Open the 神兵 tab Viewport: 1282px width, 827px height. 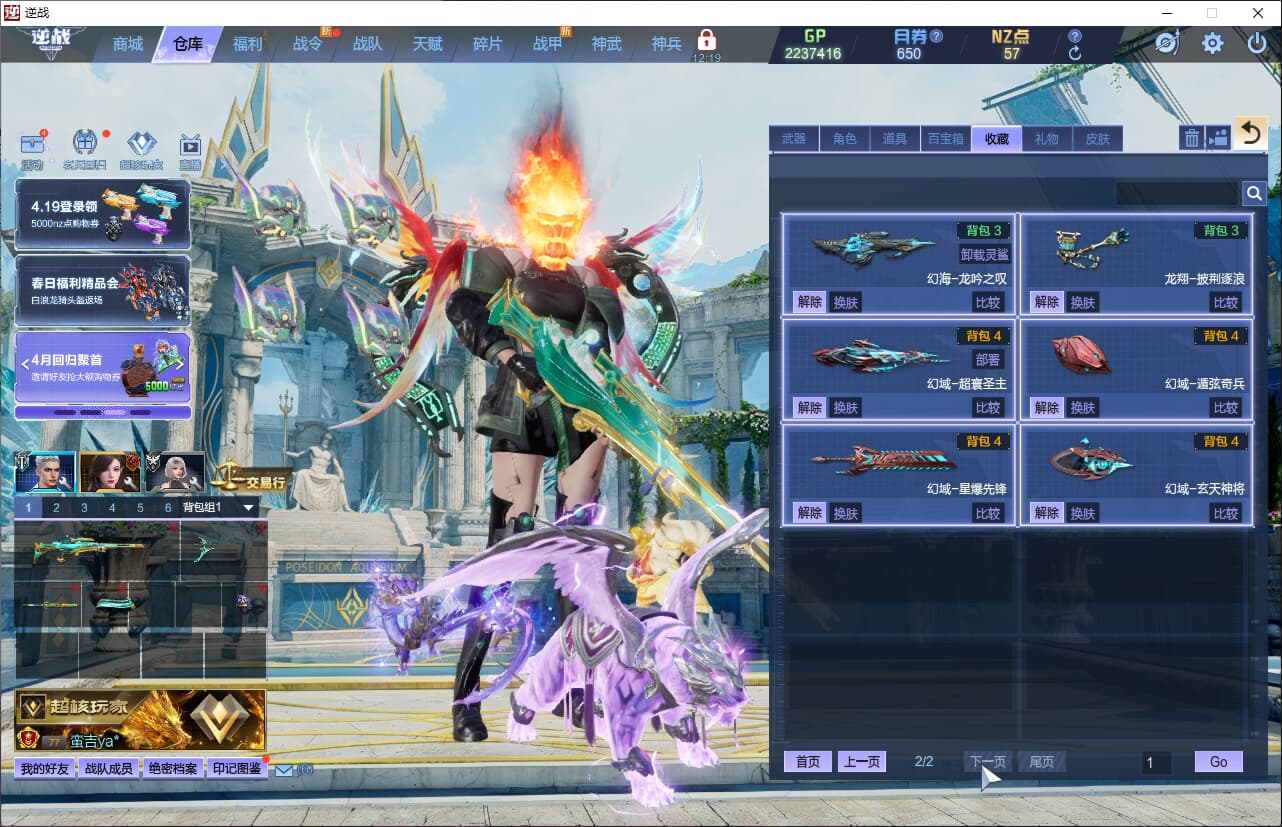pos(666,44)
